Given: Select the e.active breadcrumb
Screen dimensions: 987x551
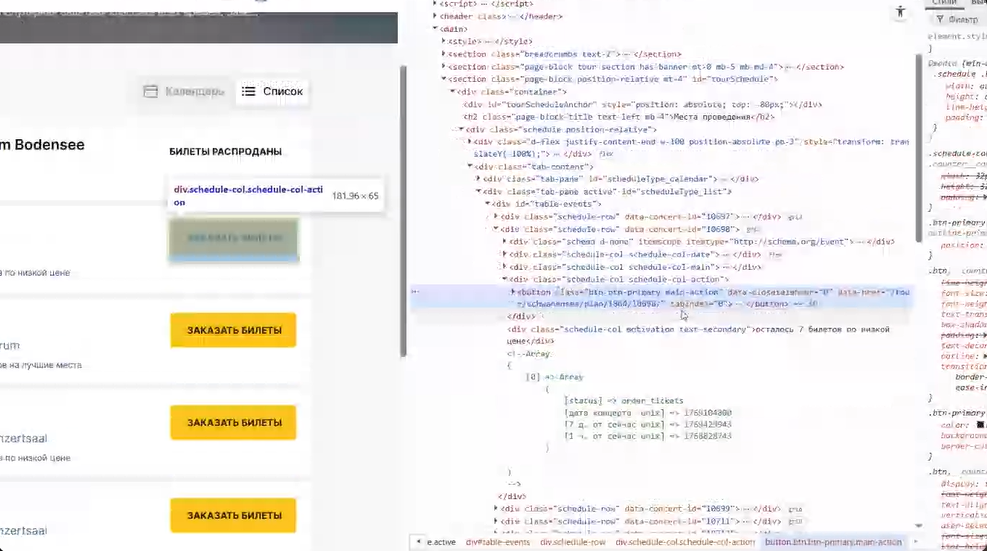Looking at the screenshot, I should (441, 542).
